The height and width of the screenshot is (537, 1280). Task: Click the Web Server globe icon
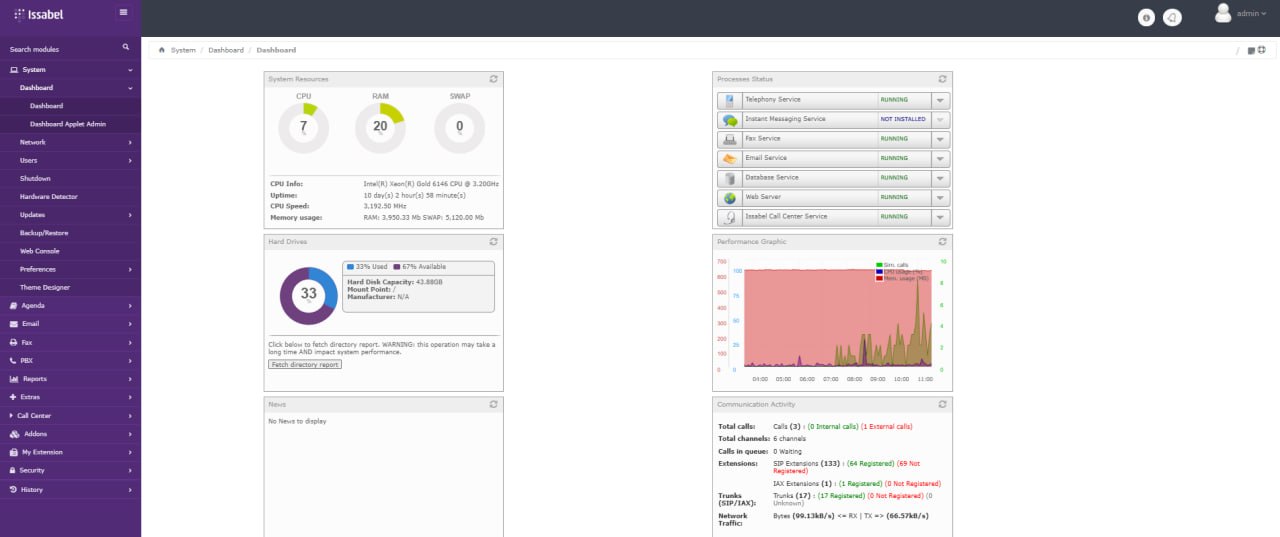[x=730, y=197]
